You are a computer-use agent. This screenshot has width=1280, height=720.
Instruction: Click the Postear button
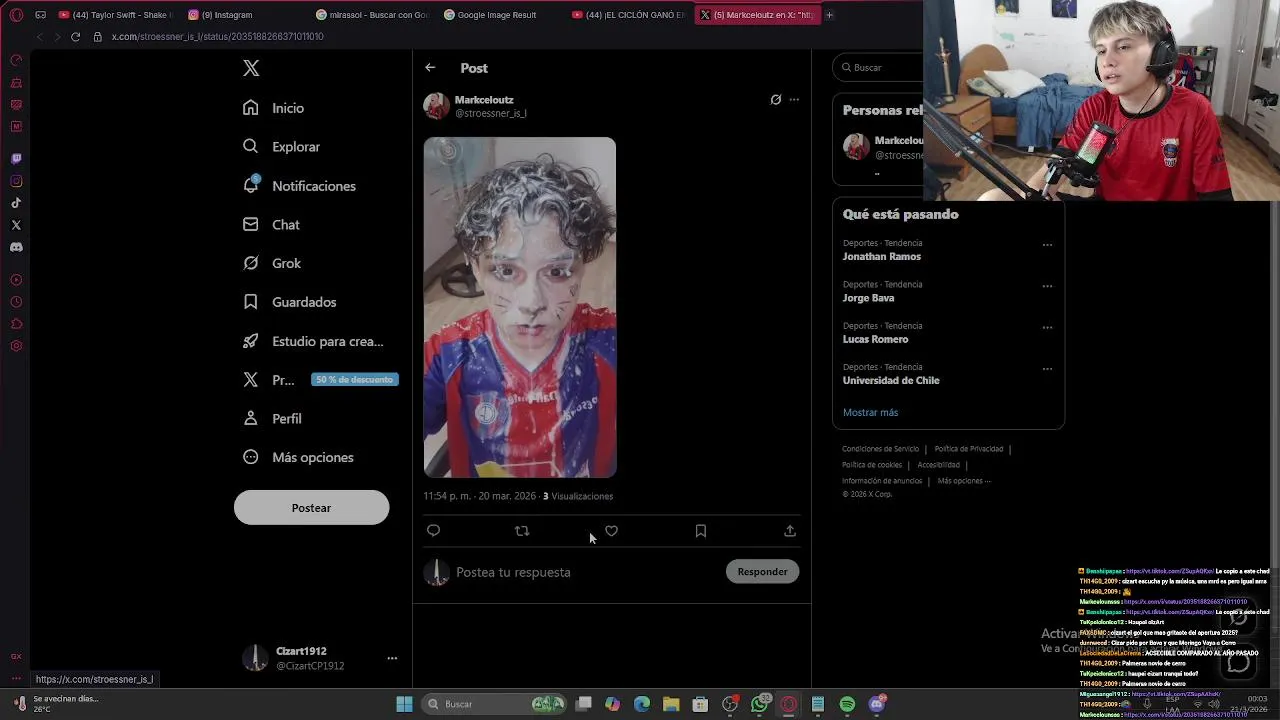click(x=311, y=508)
